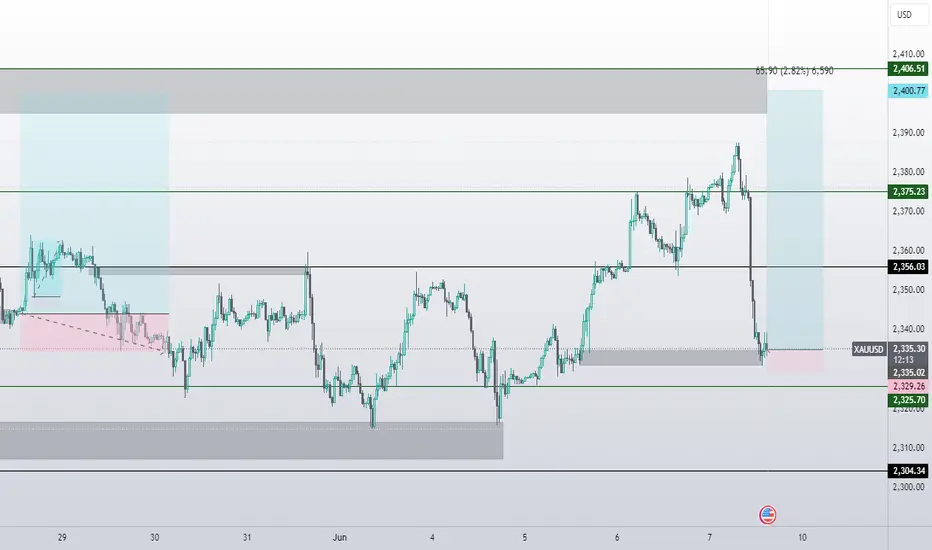Screen dimensions: 932x550
Task: Click the US economic event flag icon
Action: [x=767, y=514]
